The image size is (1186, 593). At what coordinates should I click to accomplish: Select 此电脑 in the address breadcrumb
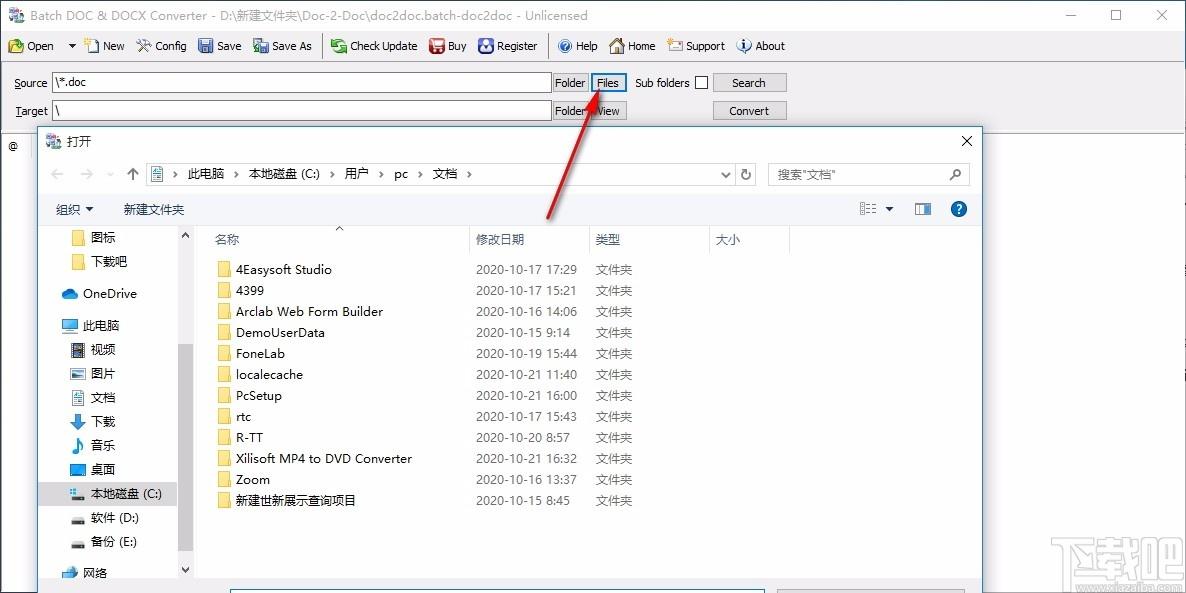[x=206, y=174]
